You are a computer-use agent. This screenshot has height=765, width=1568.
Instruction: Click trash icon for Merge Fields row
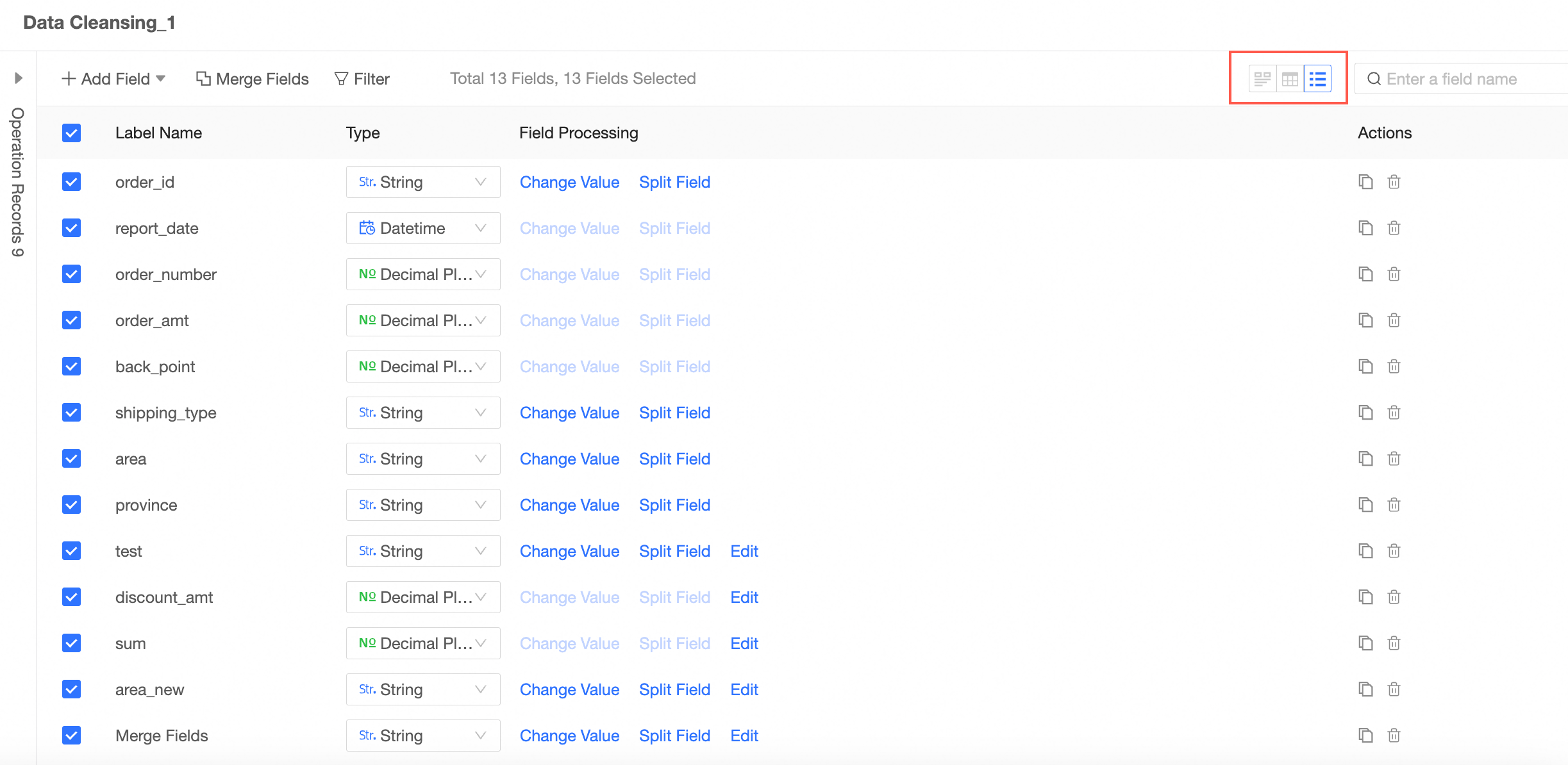point(1394,736)
